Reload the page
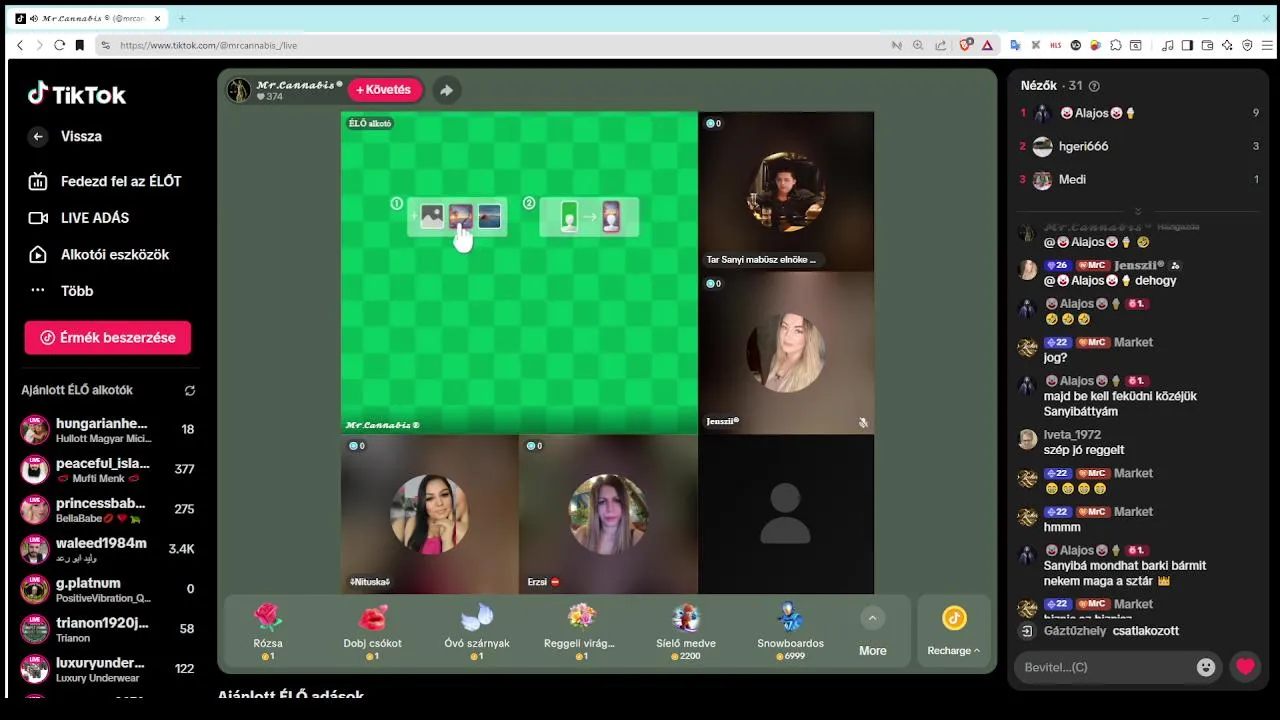 (x=59, y=45)
